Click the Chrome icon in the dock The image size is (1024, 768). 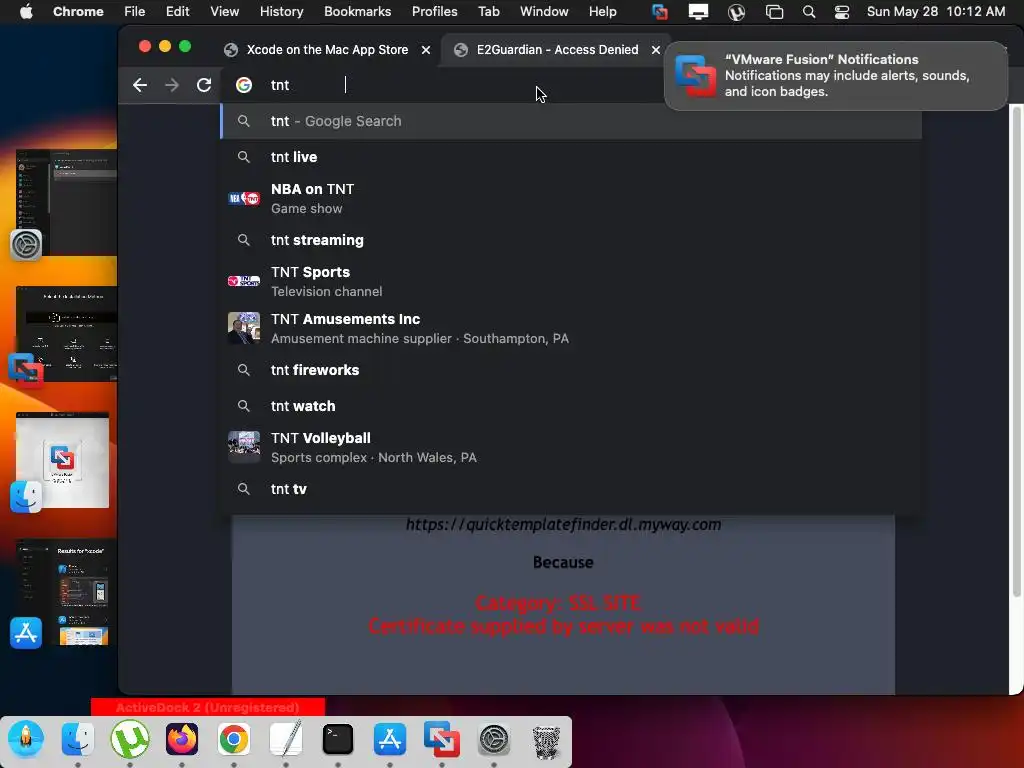click(234, 739)
